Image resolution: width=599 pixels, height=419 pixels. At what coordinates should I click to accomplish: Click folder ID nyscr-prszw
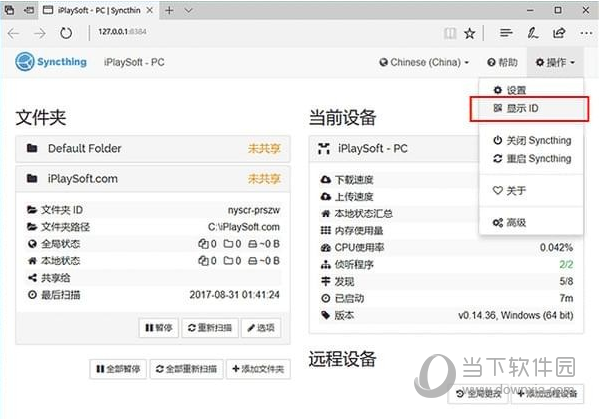click(x=254, y=210)
